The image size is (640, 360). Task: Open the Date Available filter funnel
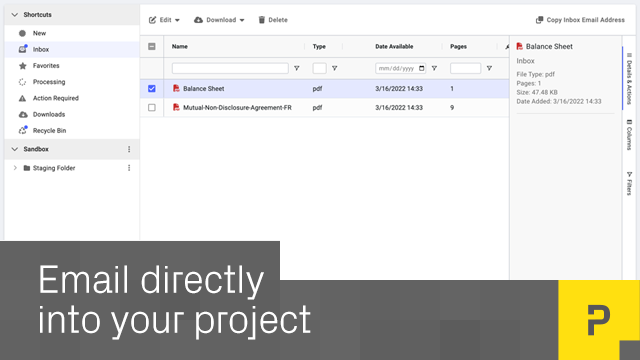click(434, 68)
